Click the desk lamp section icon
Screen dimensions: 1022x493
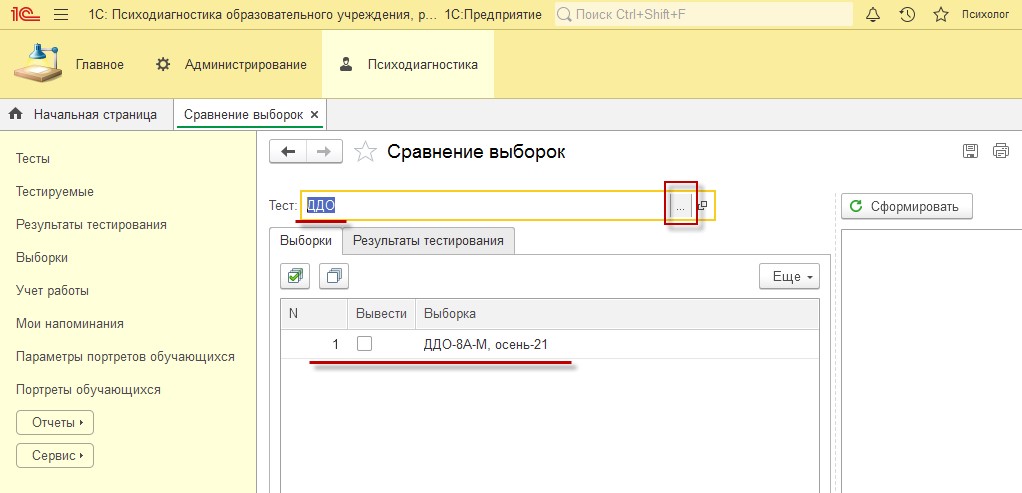click(39, 63)
